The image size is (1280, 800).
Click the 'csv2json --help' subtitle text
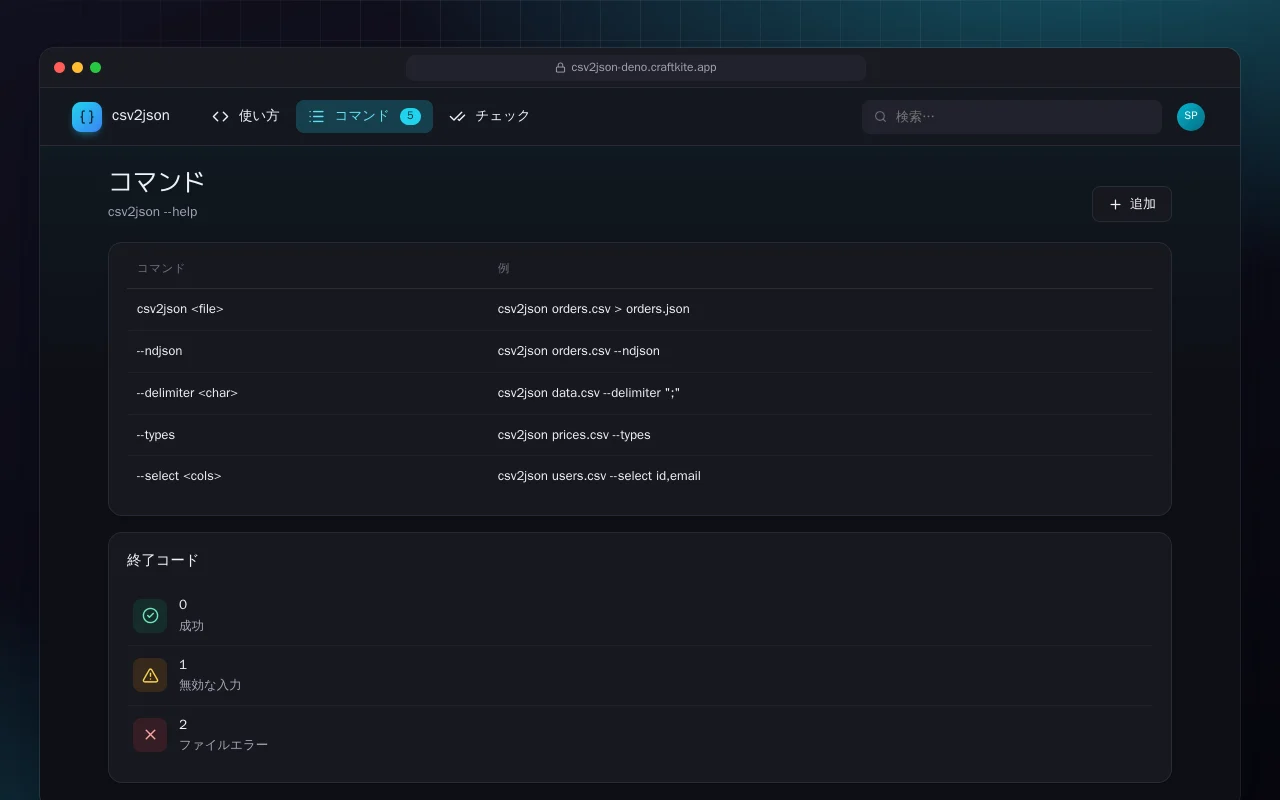(x=153, y=212)
